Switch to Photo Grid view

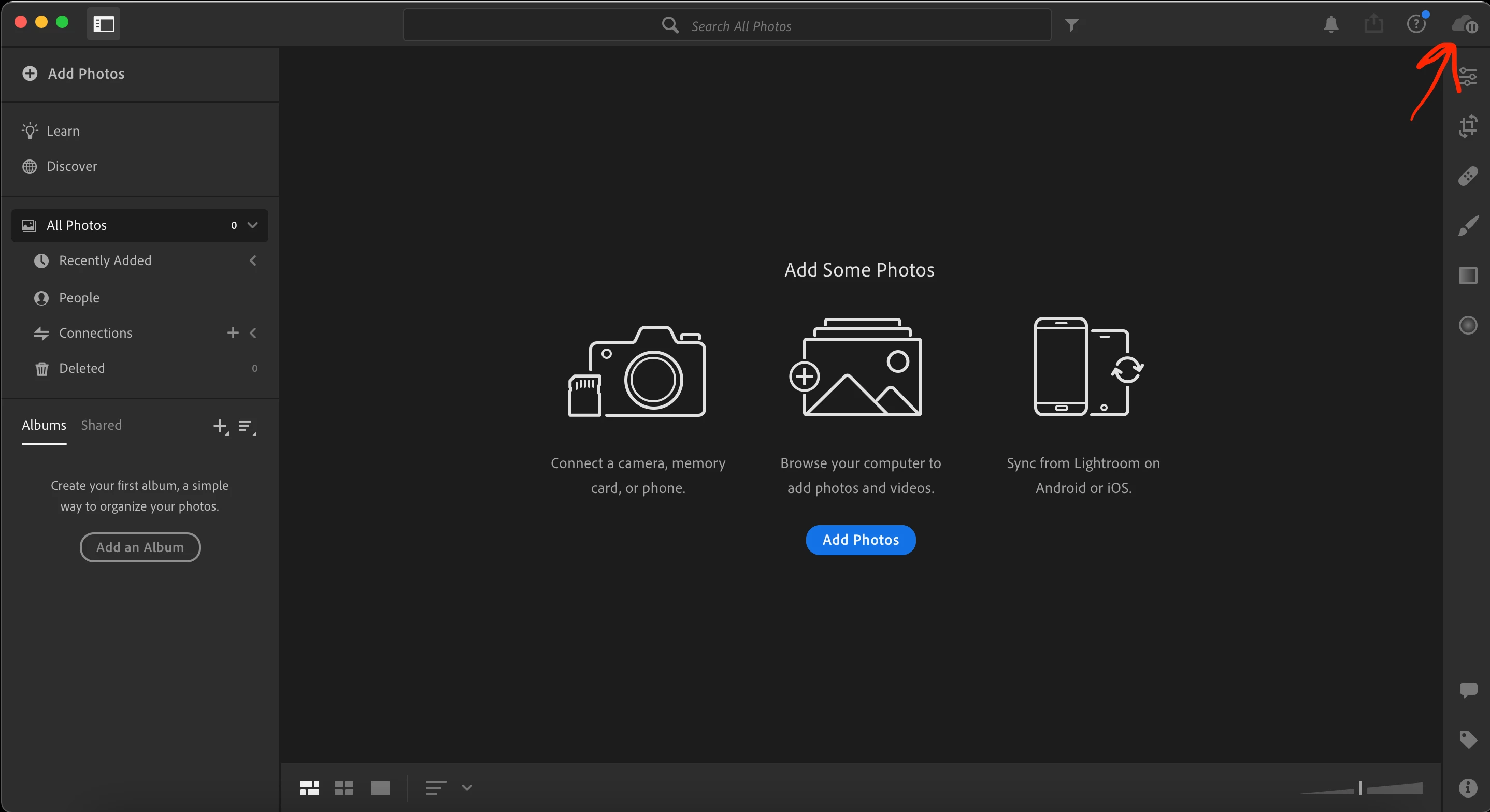pyautogui.click(x=309, y=788)
